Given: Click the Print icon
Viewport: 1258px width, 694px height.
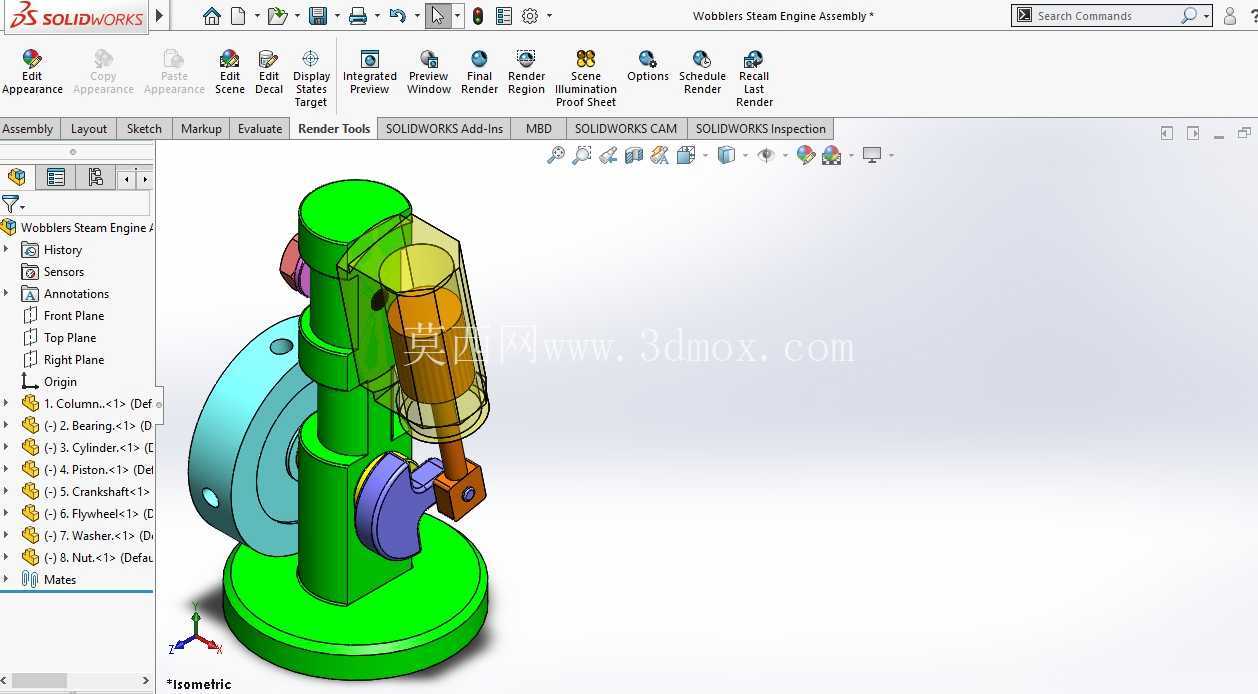Looking at the screenshot, I should point(358,16).
